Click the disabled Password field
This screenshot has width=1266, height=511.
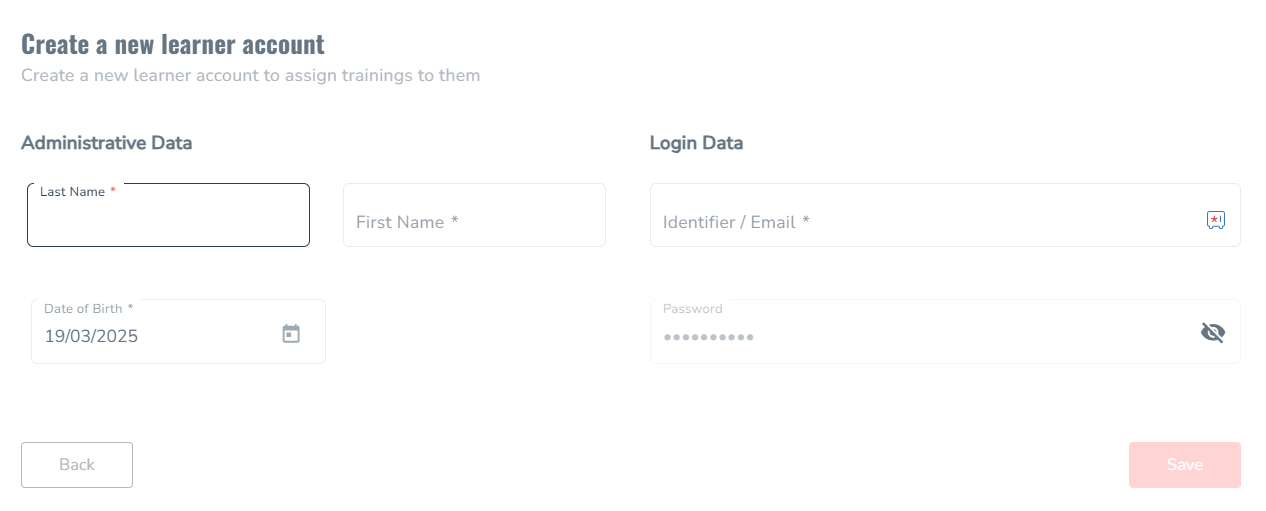coord(945,331)
